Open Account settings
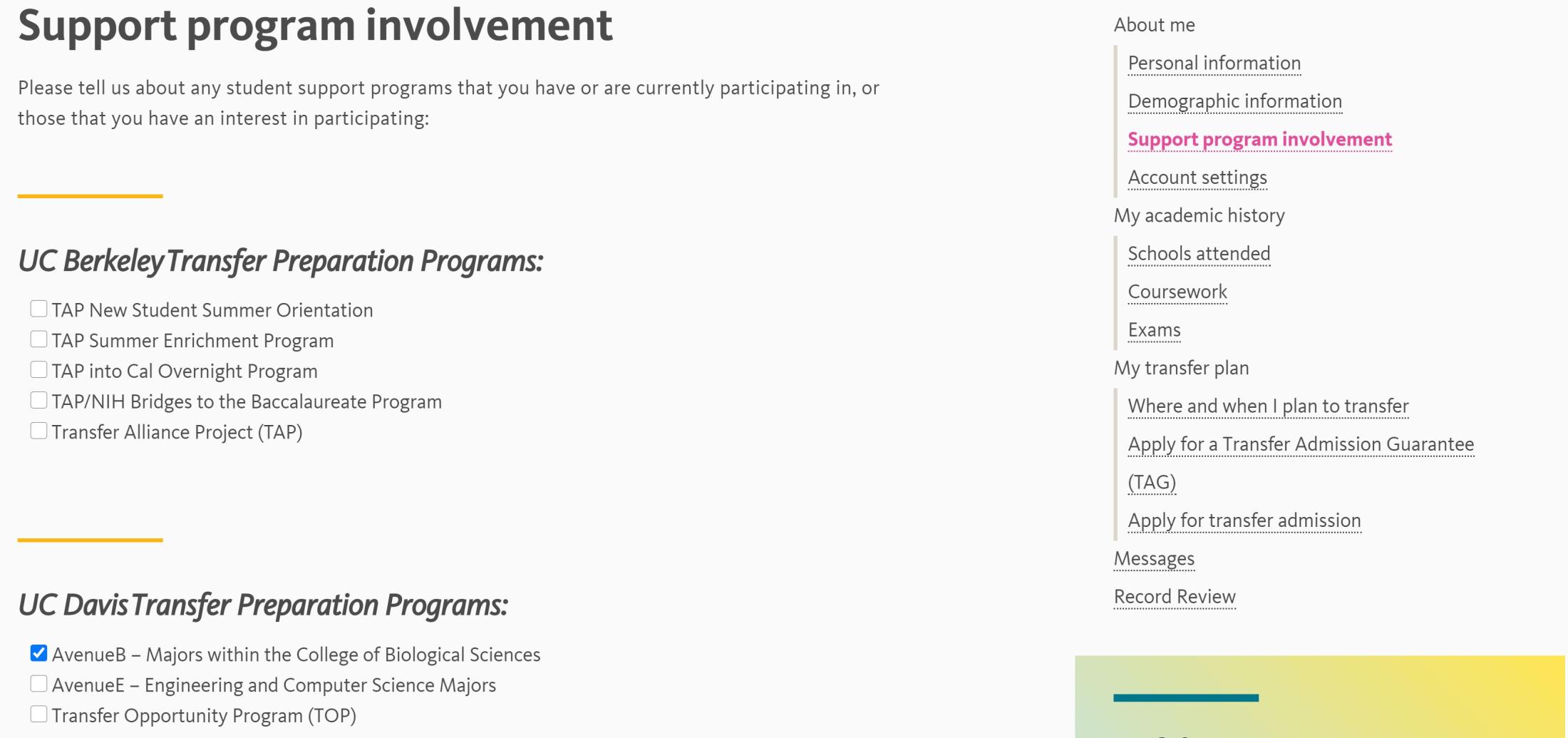The height and width of the screenshot is (738, 1568). pos(1197,178)
